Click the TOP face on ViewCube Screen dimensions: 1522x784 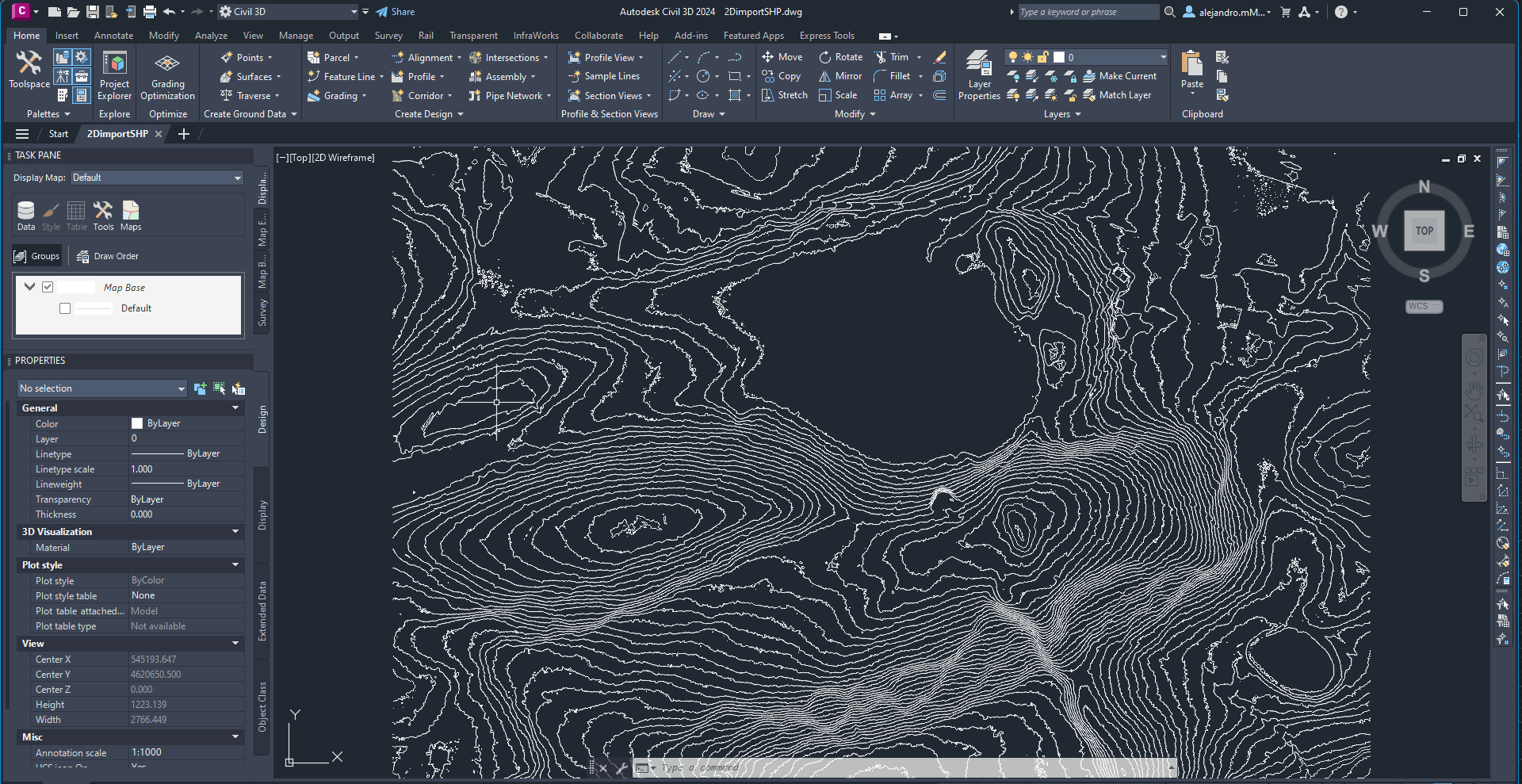[x=1424, y=231]
